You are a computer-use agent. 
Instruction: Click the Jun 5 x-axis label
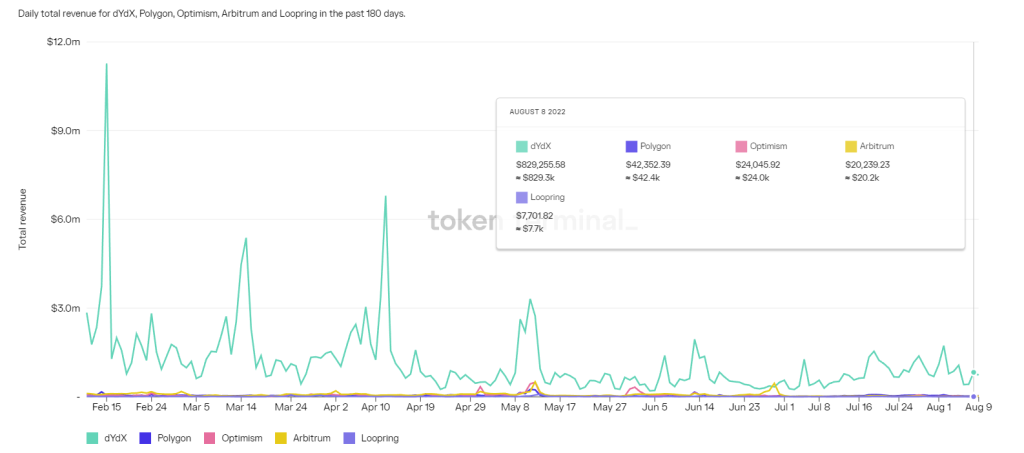[655, 407]
